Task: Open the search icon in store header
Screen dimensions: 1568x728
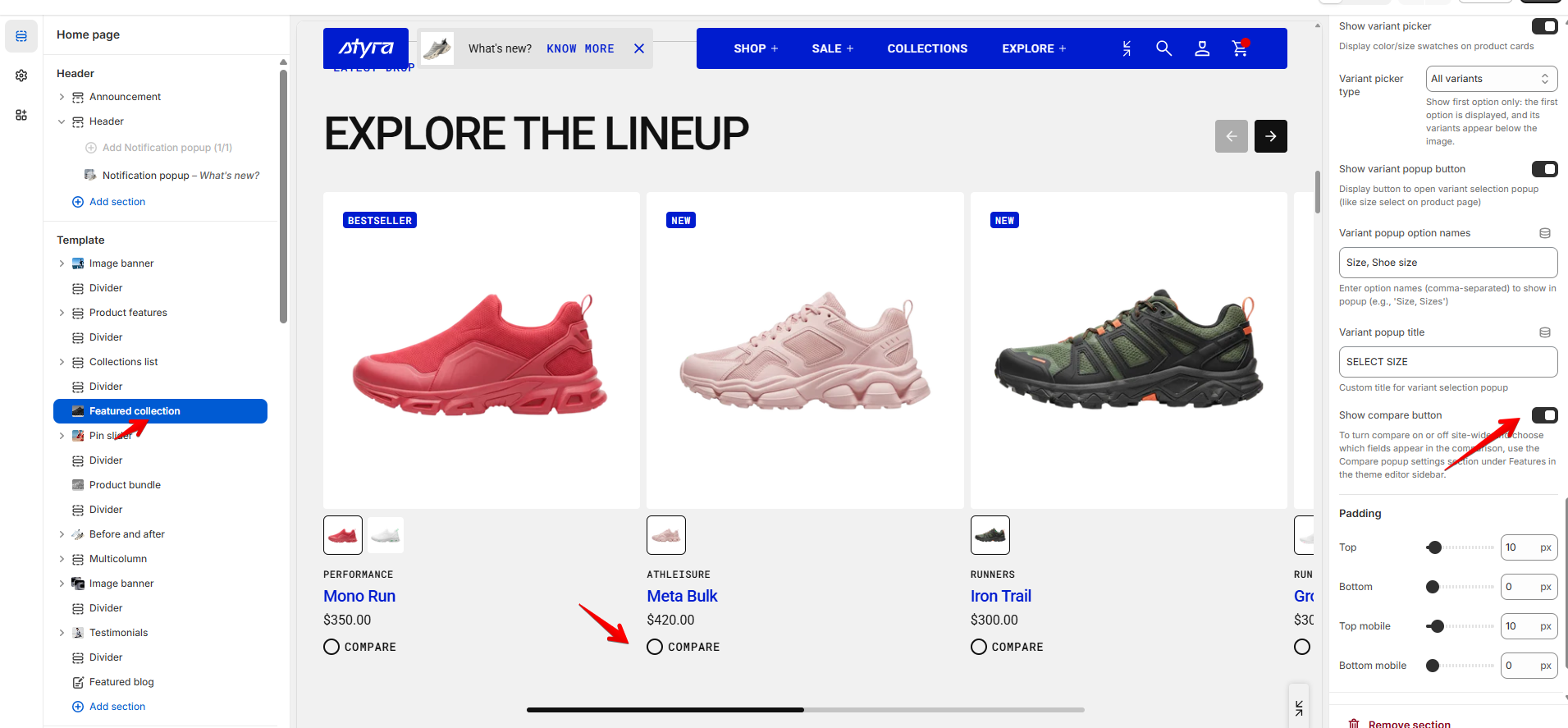Action: tap(1163, 48)
